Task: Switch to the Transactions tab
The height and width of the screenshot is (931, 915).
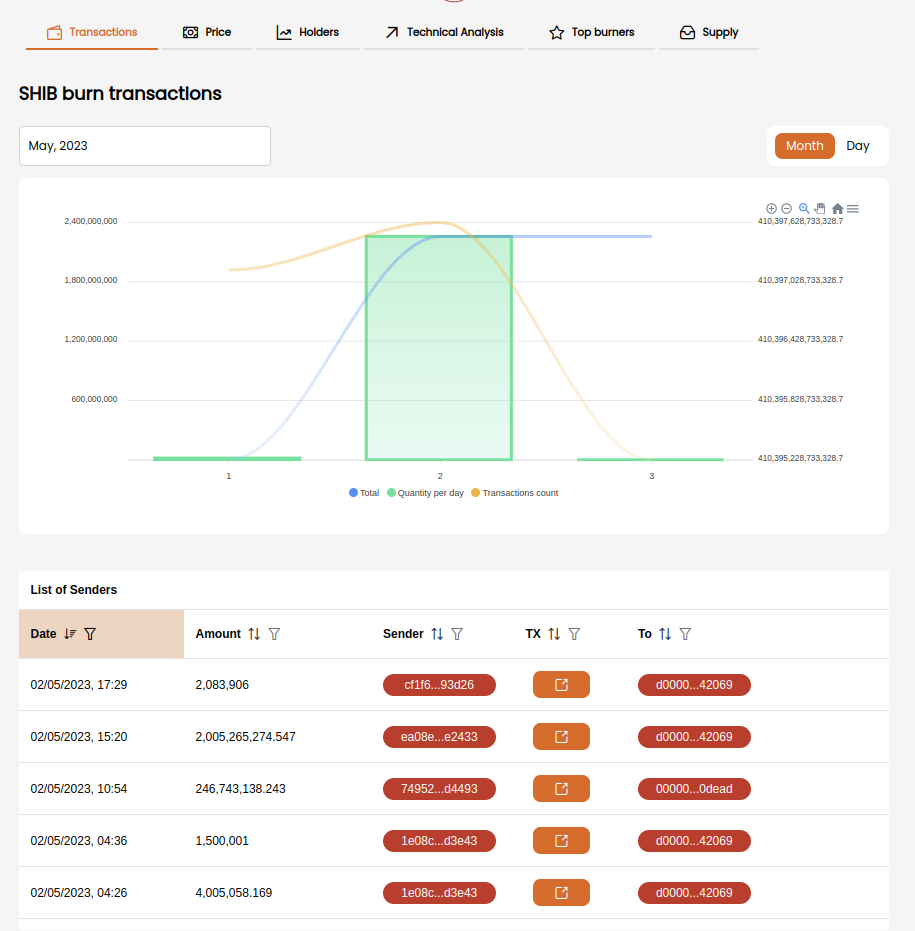Action: point(92,32)
